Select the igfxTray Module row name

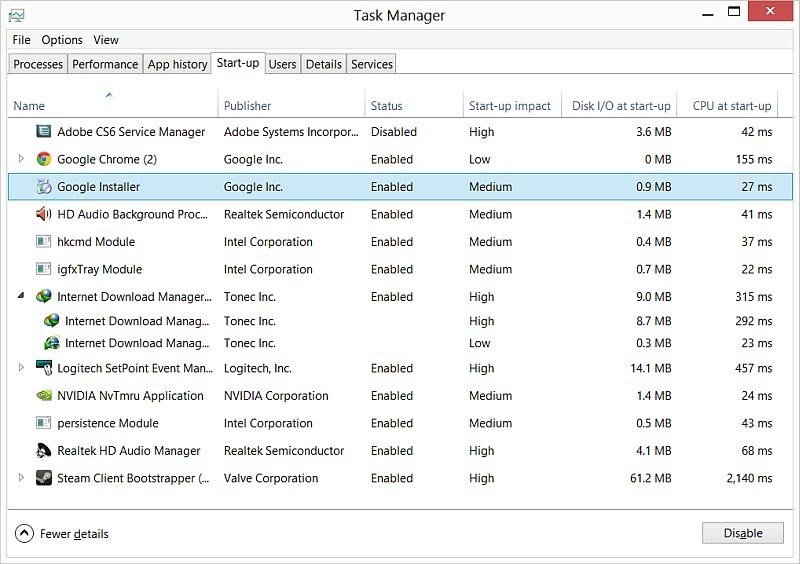click(99, 269)
